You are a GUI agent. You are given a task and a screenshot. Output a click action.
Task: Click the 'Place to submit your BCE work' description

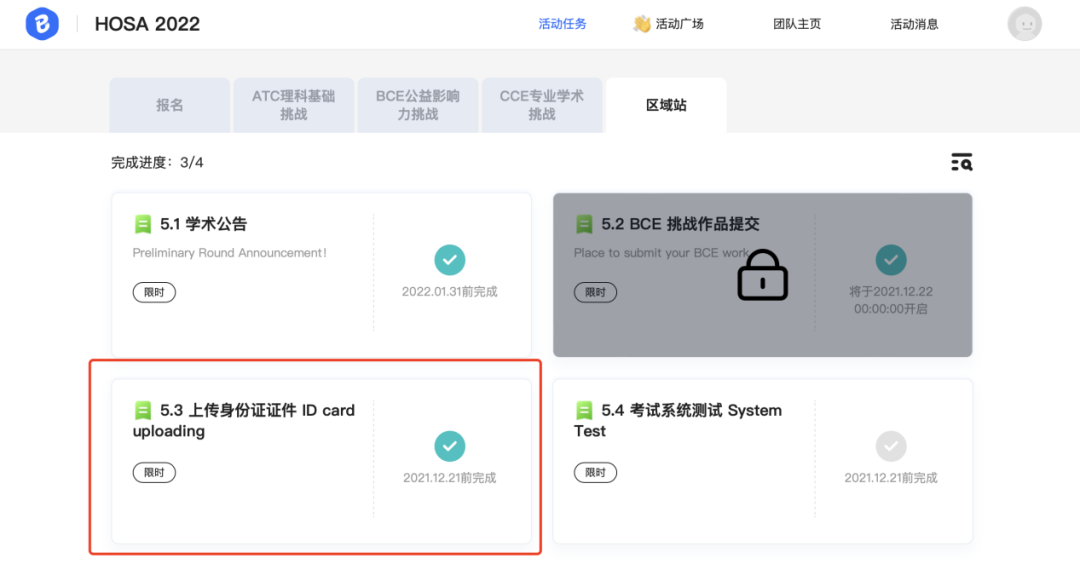pos(661,253)
